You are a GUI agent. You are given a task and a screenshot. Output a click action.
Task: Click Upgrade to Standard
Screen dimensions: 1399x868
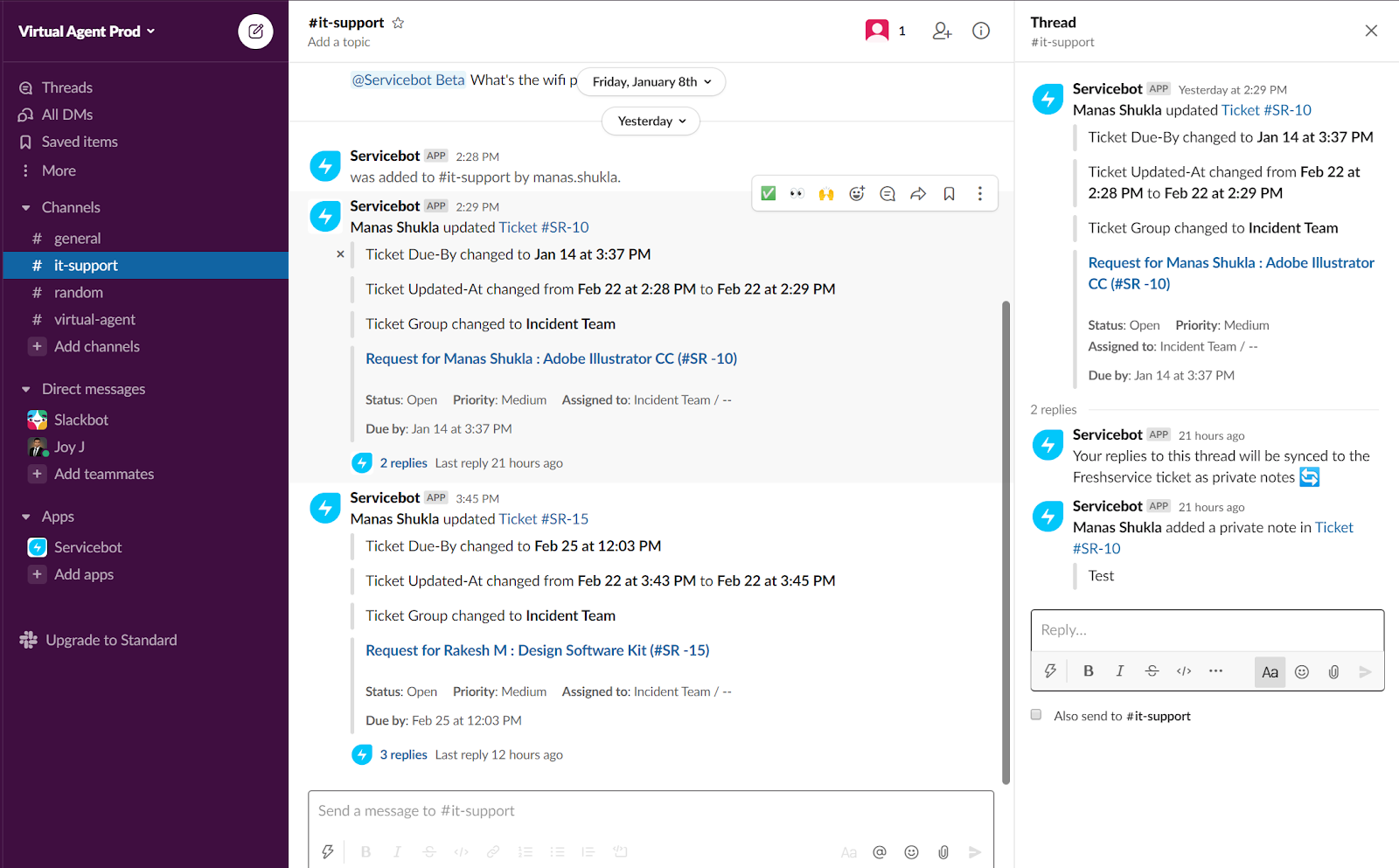pos(111,640)
